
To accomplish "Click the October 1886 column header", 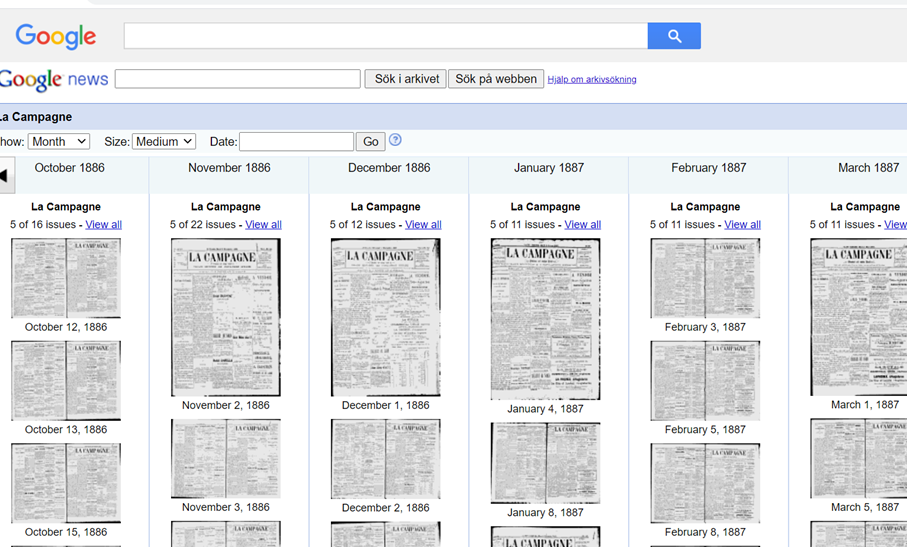I will (69, 168).
